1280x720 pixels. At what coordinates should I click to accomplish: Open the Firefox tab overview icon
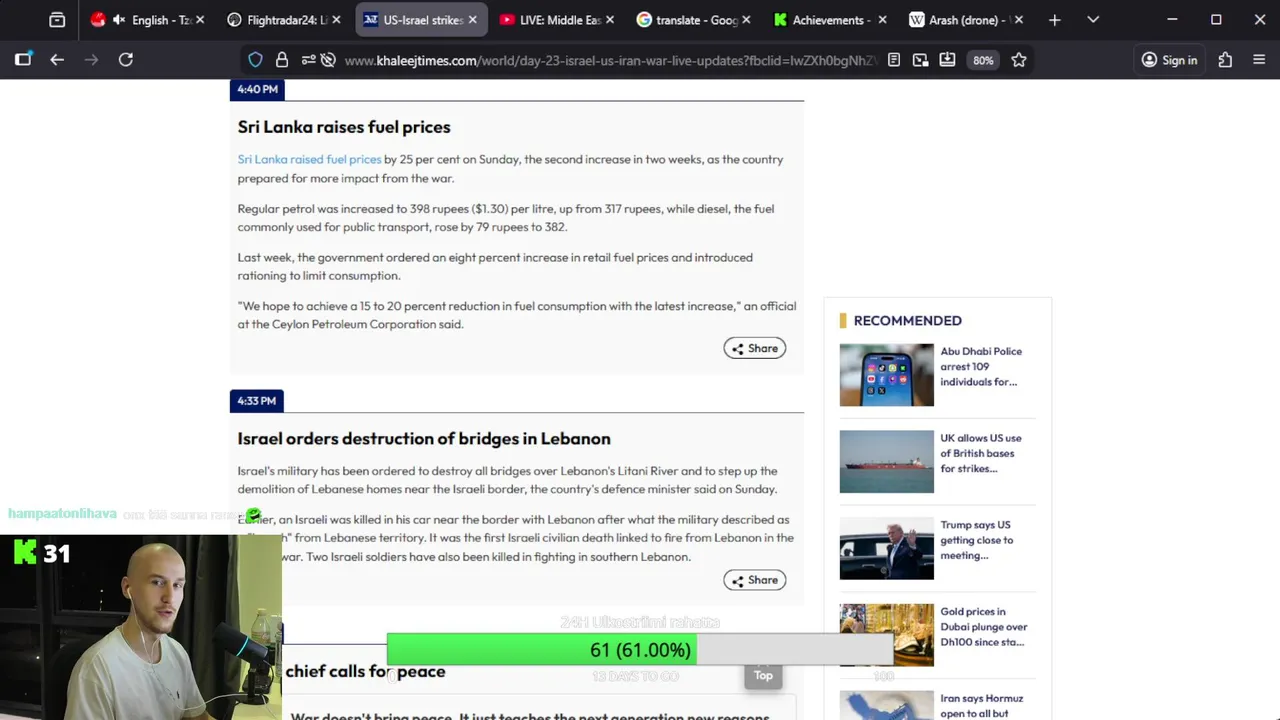pos(57,20)
